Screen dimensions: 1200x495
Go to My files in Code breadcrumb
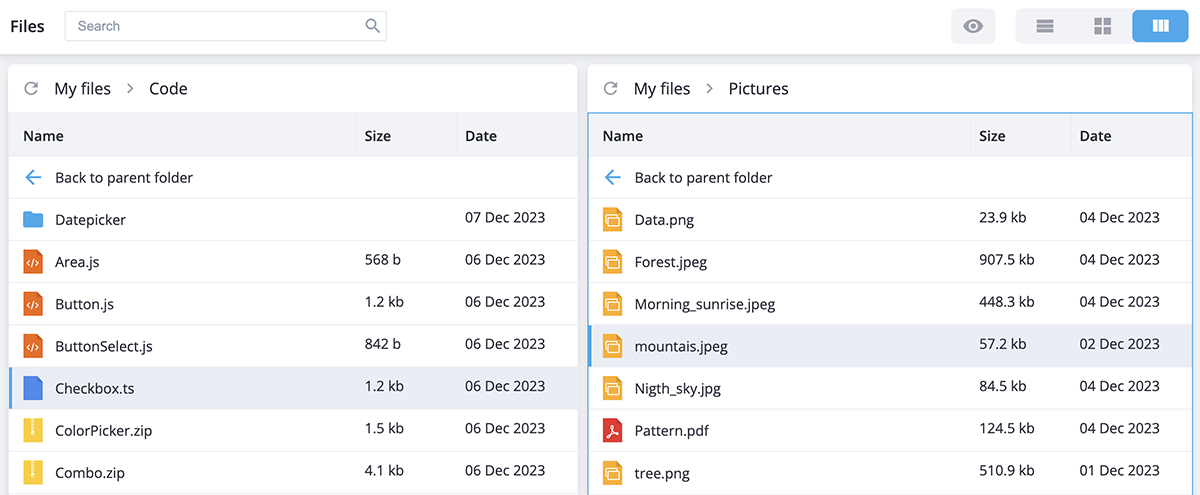point(82,89)
